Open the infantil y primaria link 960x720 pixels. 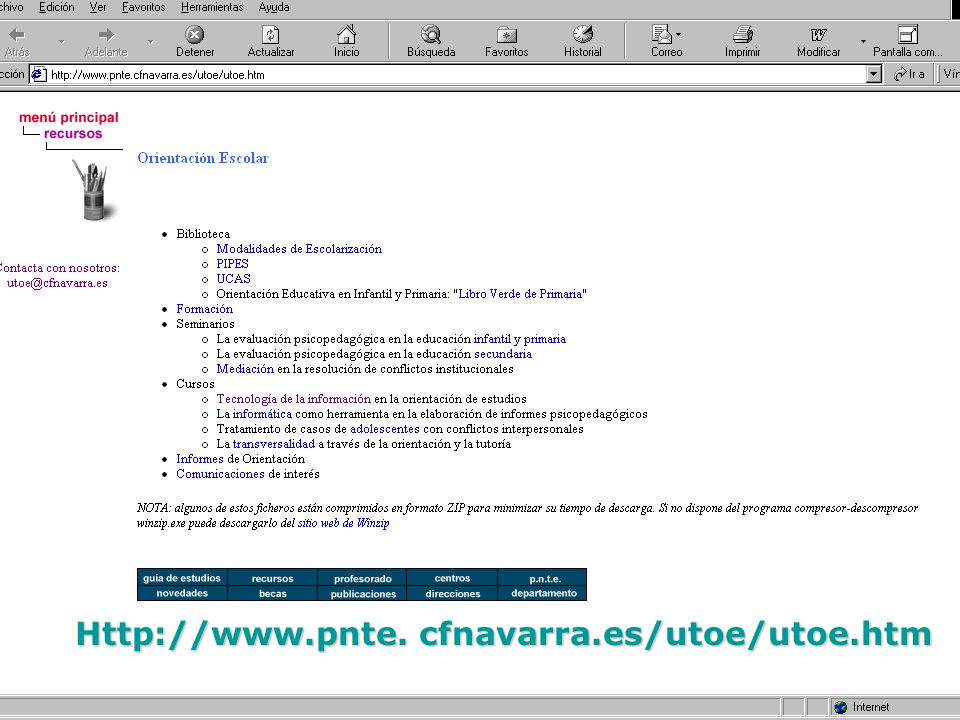point(520,339)
